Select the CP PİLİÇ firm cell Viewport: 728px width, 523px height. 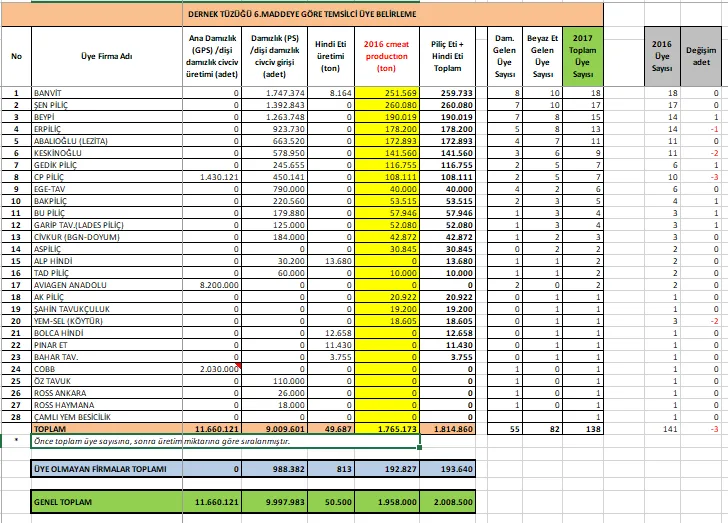[107, 177]
